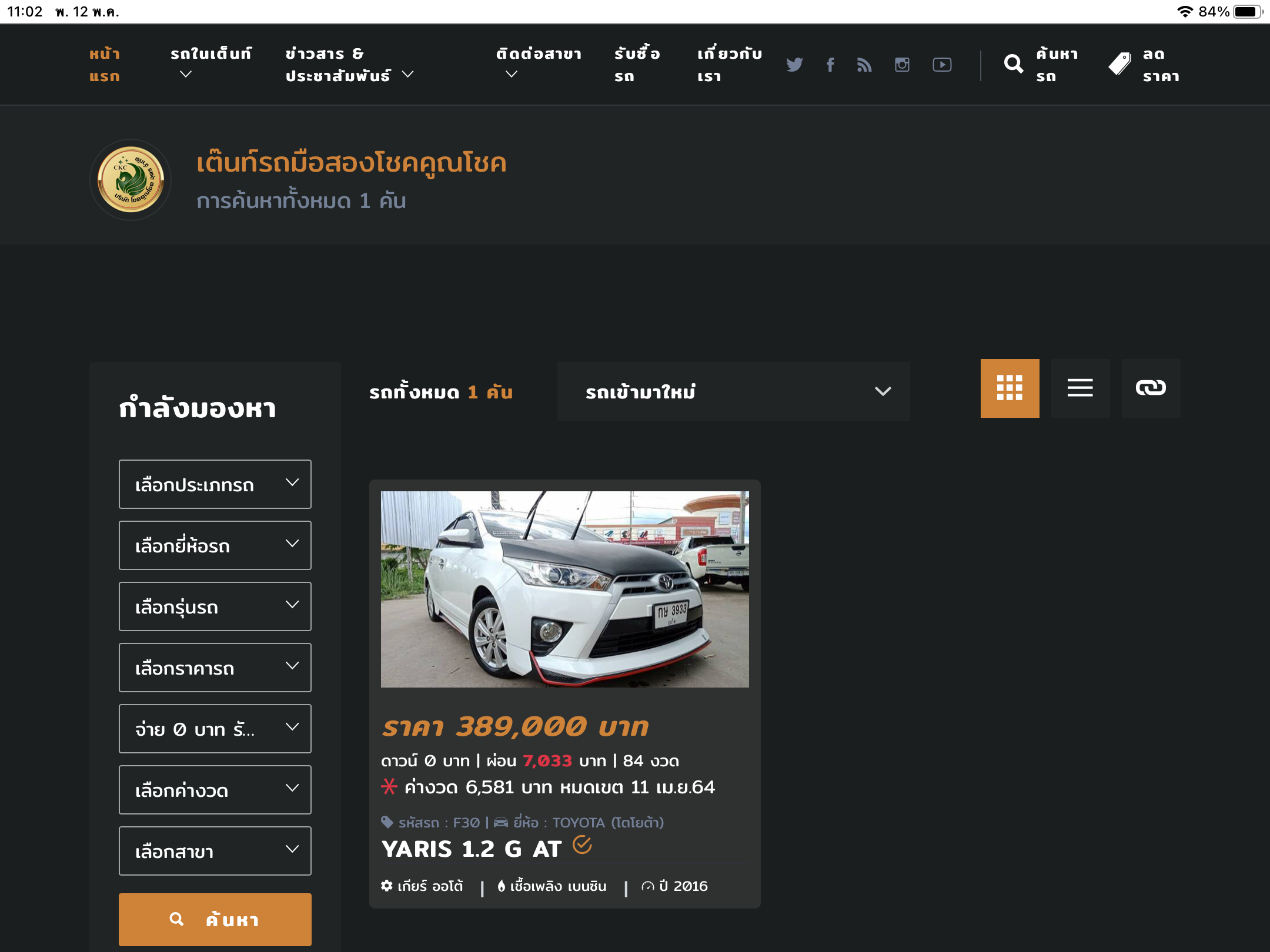Switch to grid view layout
Viewport: 1270px width, 952px height.
click(1010, 388)
